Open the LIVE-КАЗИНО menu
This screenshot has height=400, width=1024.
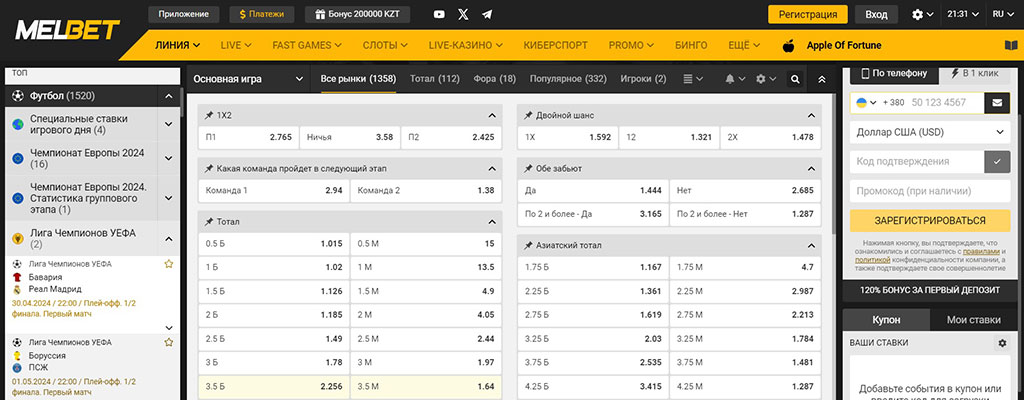tap(466, 46)
